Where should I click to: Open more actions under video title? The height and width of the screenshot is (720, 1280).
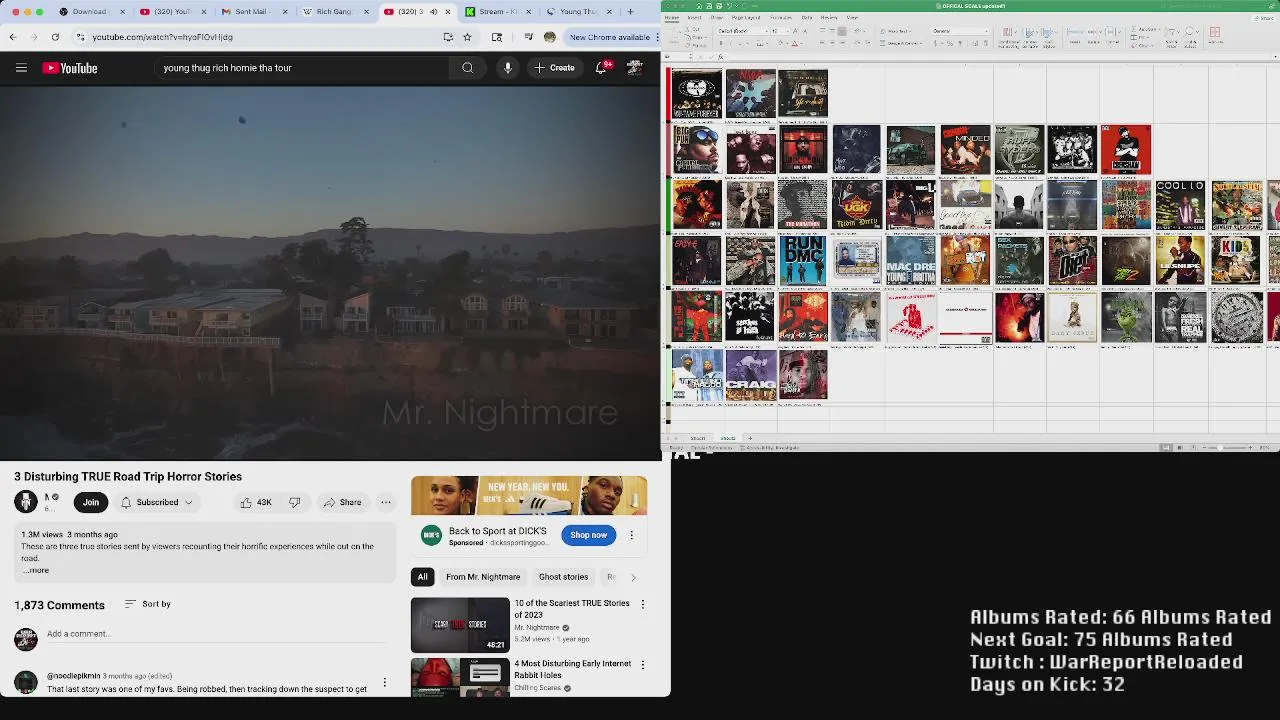point(385,502)
